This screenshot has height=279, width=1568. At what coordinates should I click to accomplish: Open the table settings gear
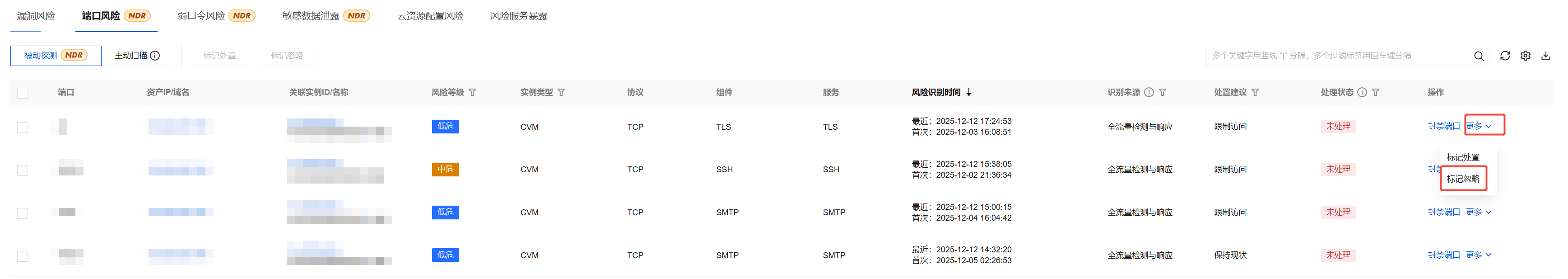[x=1526, y=56]
